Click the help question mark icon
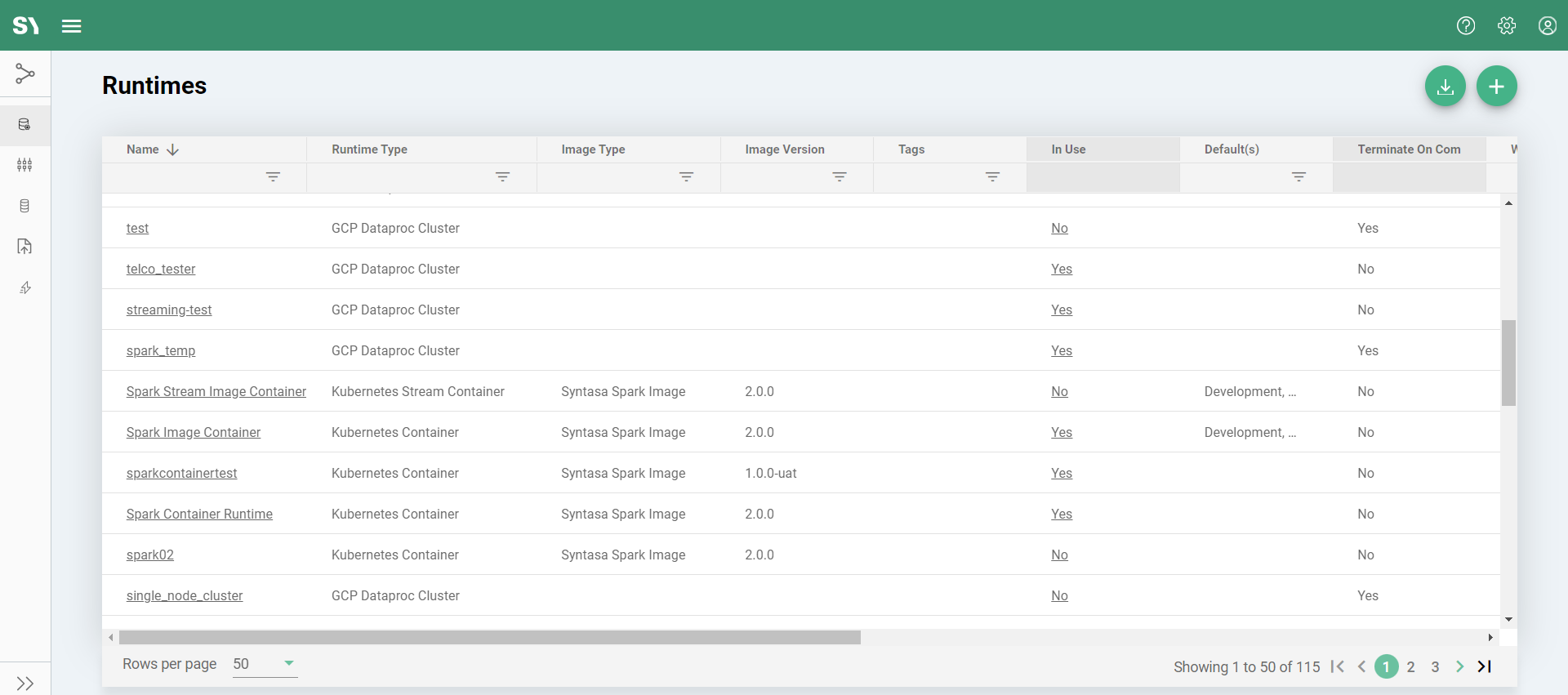This screenshot has width=1568, height=695. pos(1466,26)
